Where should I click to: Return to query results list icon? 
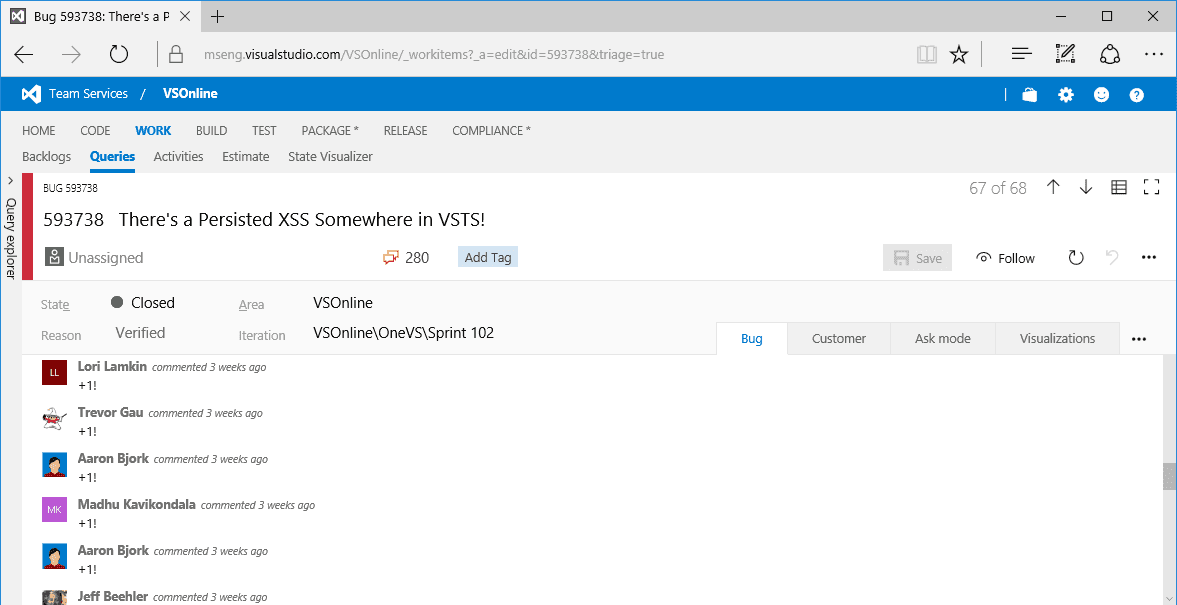point(1118,188)
